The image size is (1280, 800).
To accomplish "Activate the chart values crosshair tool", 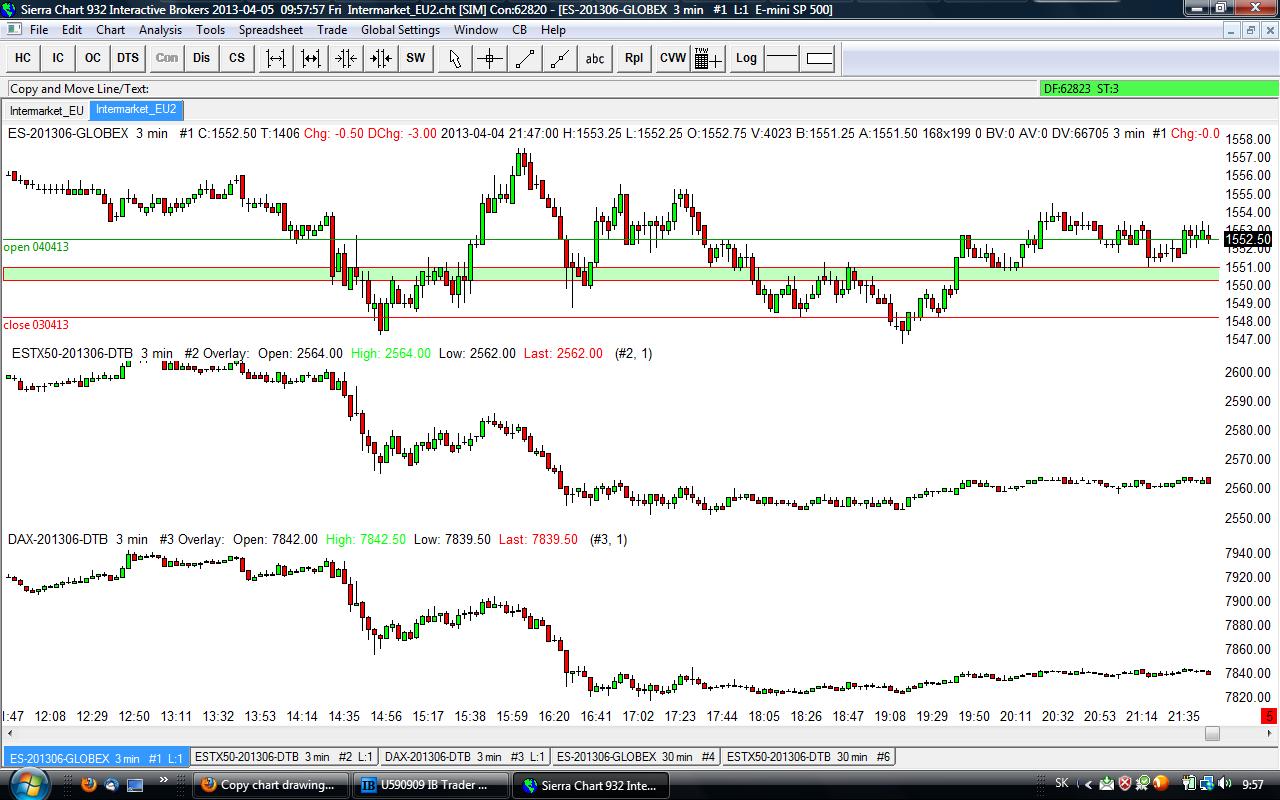I will (x=490, y=58).
